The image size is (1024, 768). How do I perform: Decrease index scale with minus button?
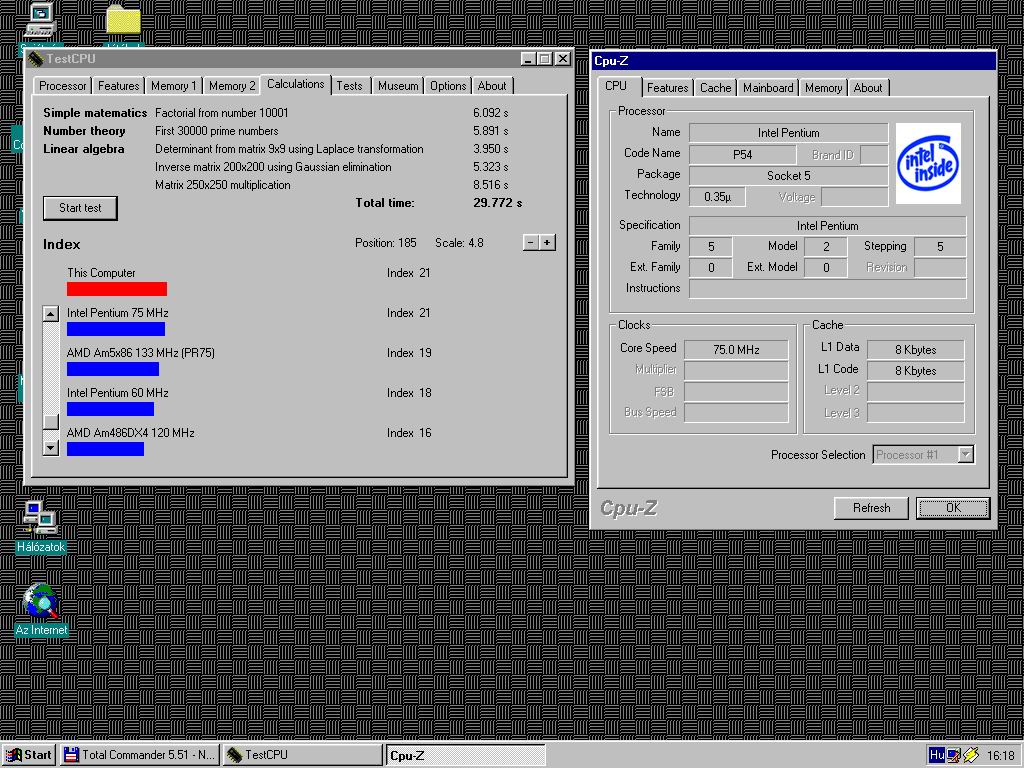pos(531,242)
